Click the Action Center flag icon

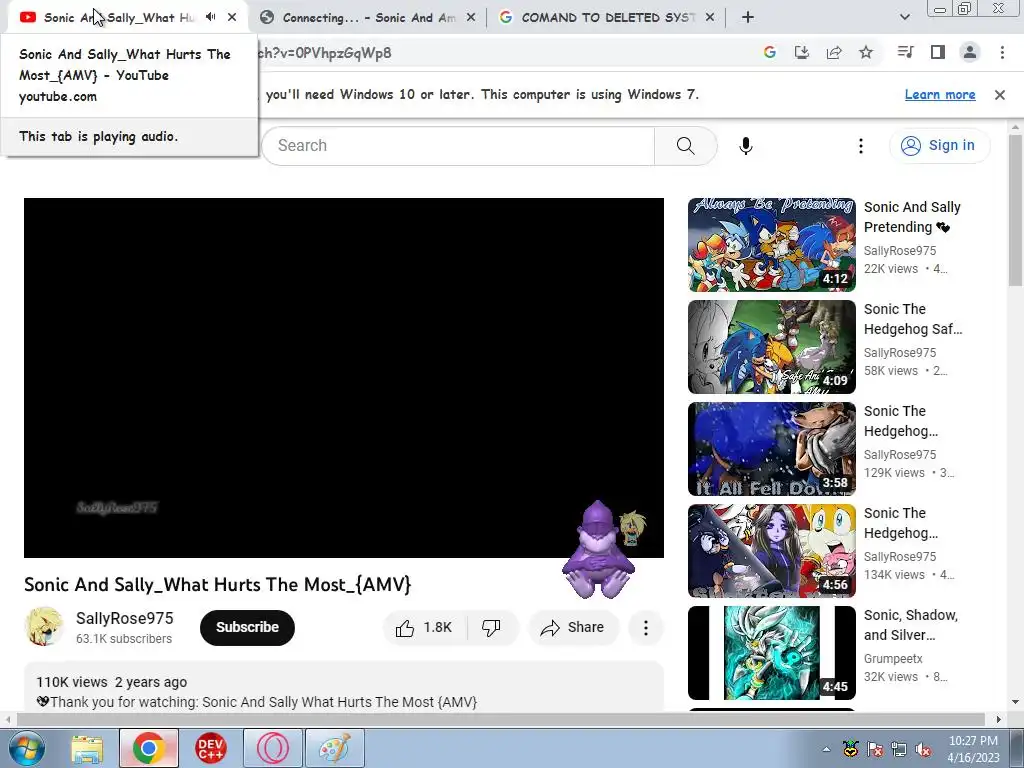[x=874, y=750]
